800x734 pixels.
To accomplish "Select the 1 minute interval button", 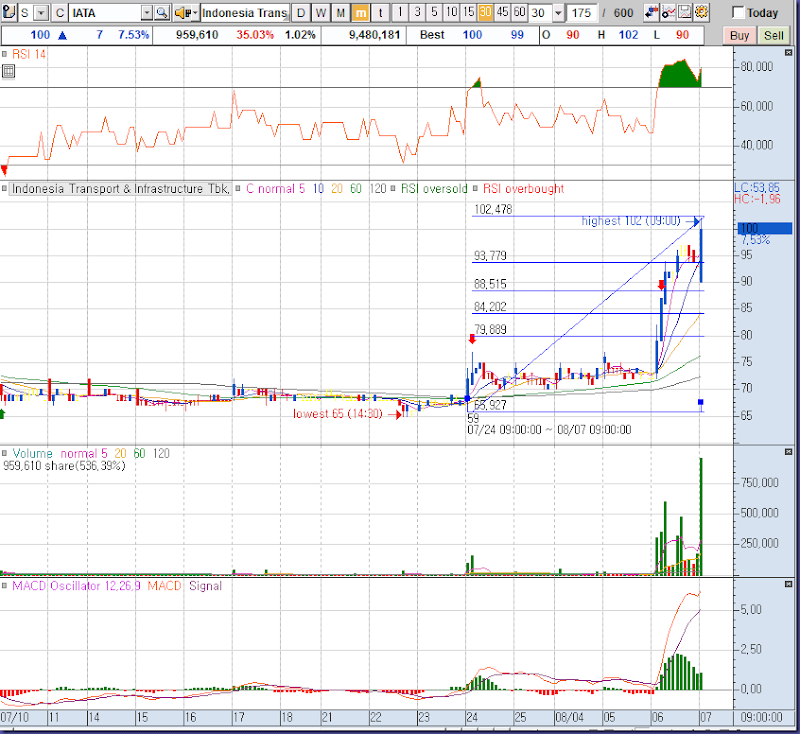I will pyautogui.click(x=401, y=12).
